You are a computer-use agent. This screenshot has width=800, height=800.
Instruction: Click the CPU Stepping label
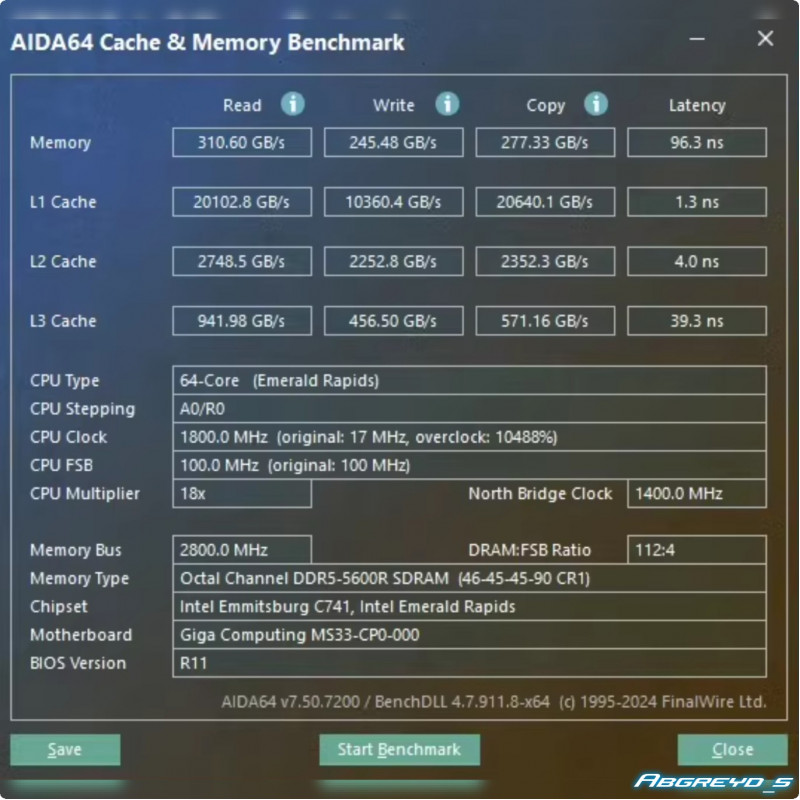click(x=83, y=409)
